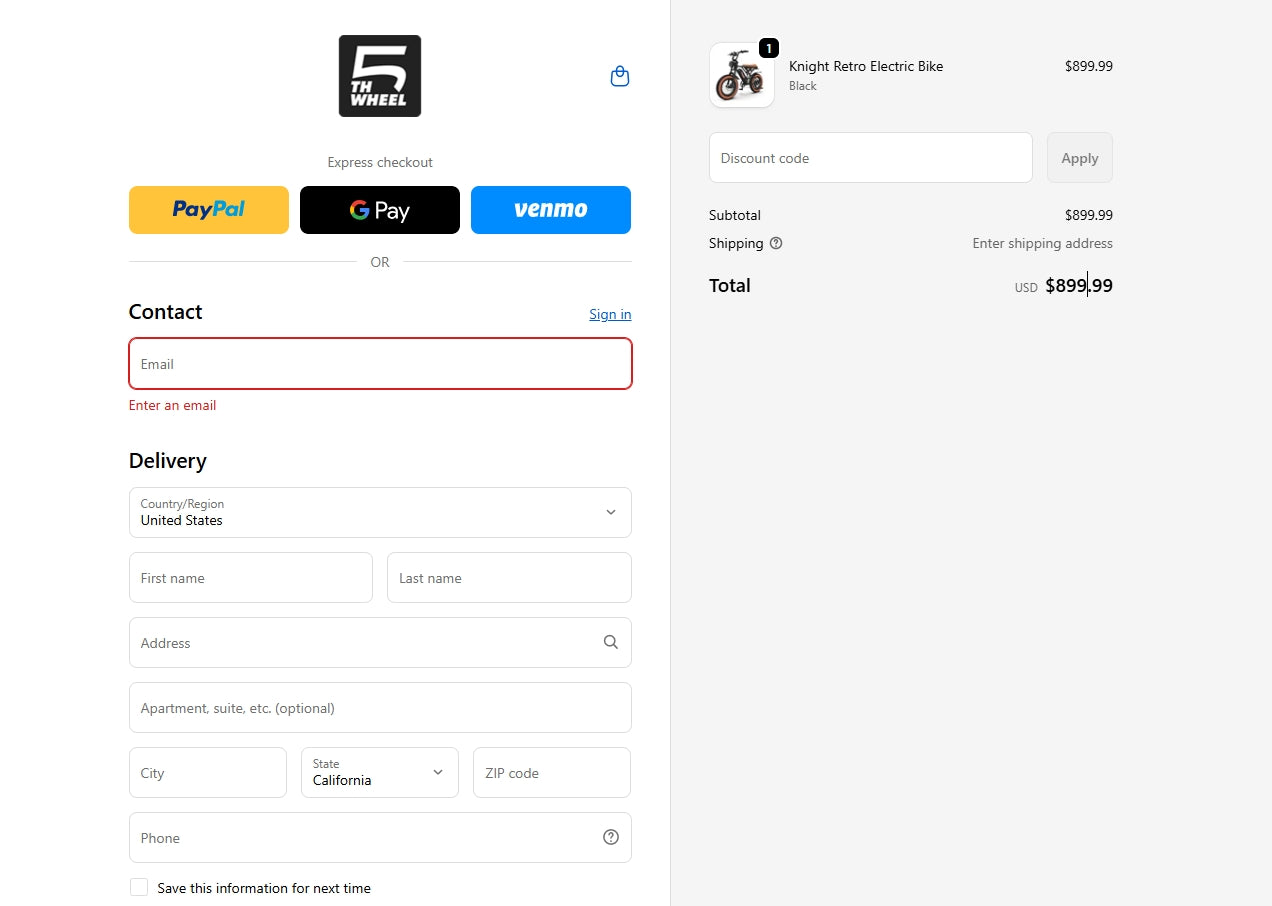This screenshot has width=1272, height=906.
Task: Click the address search magnifier icon
Action: coord(611,642)
